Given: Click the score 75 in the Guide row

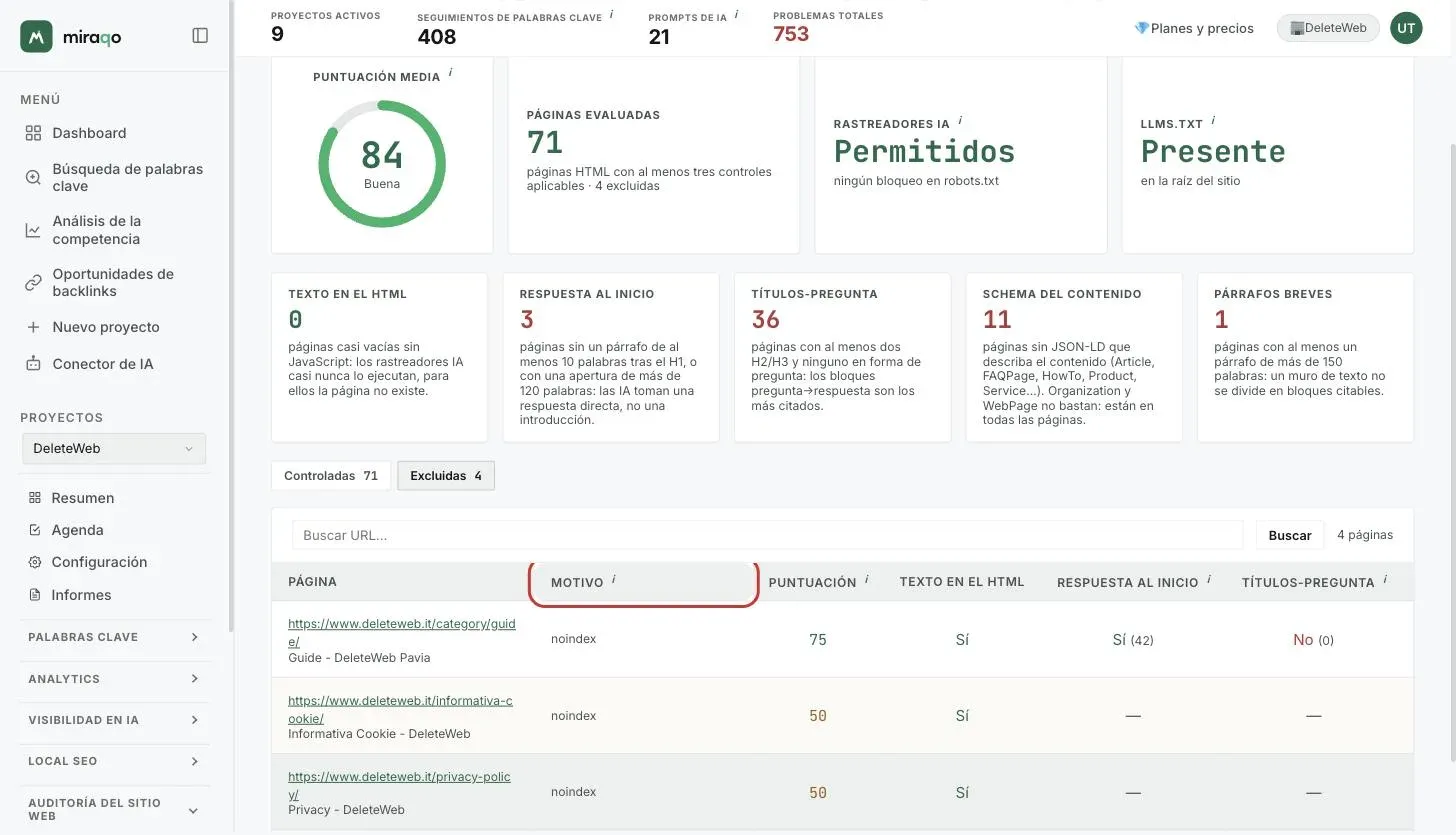Looking at the screenshot, I should pos(818,640).
